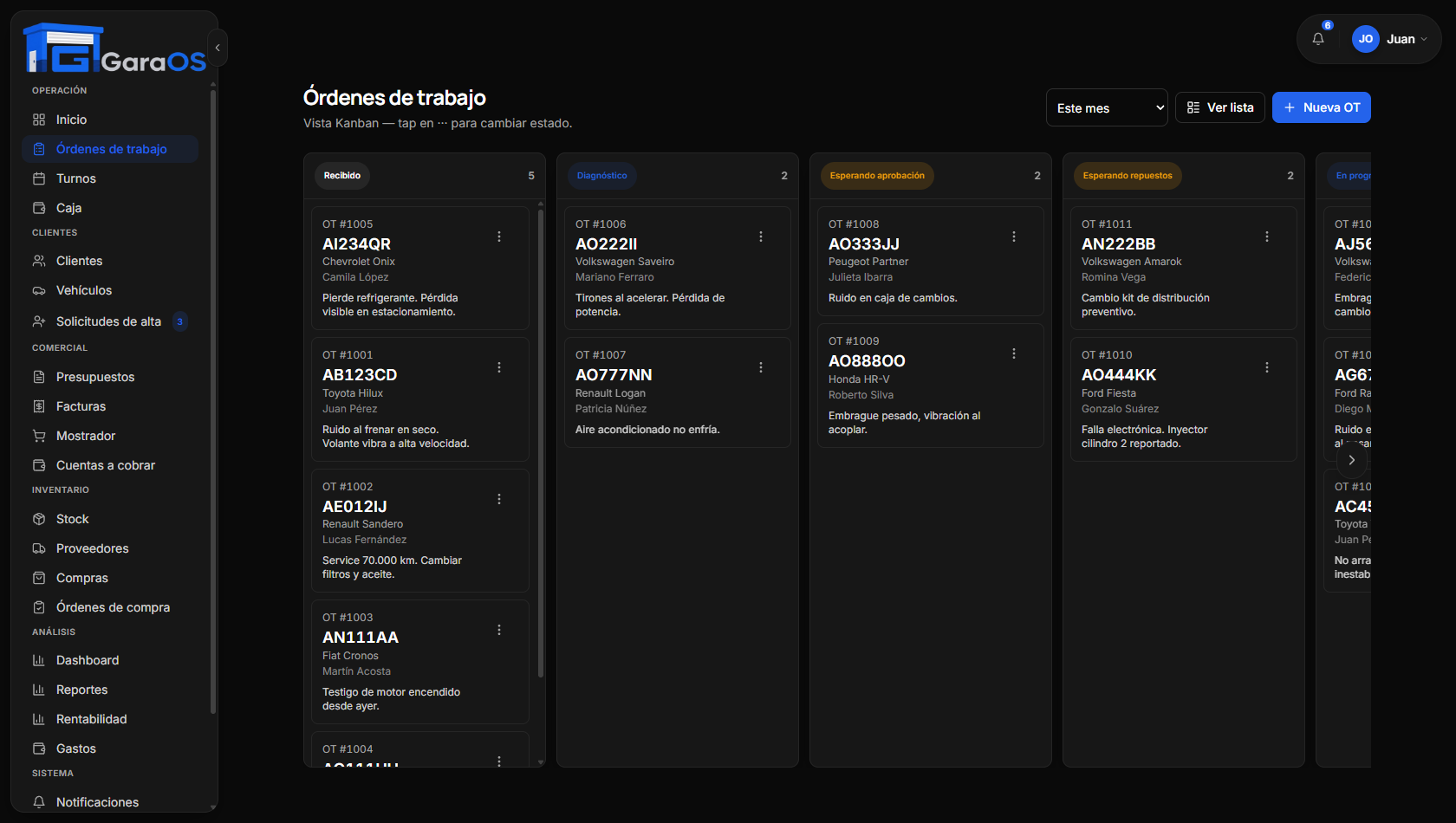Click the Recibido column scrollbar
This screenshot has width=1456, height=823.
pos(541,442)
